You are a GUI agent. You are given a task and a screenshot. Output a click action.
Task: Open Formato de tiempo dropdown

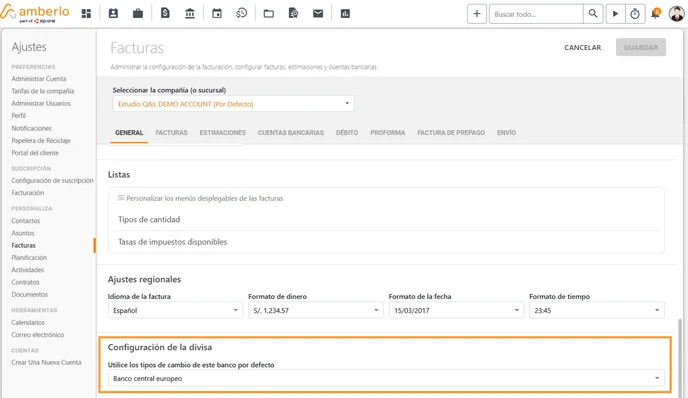pos(596,310)
